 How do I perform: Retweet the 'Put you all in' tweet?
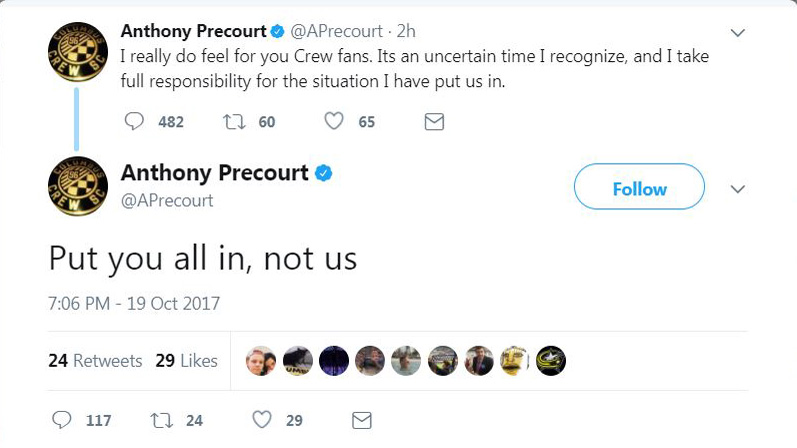point(158,420)
